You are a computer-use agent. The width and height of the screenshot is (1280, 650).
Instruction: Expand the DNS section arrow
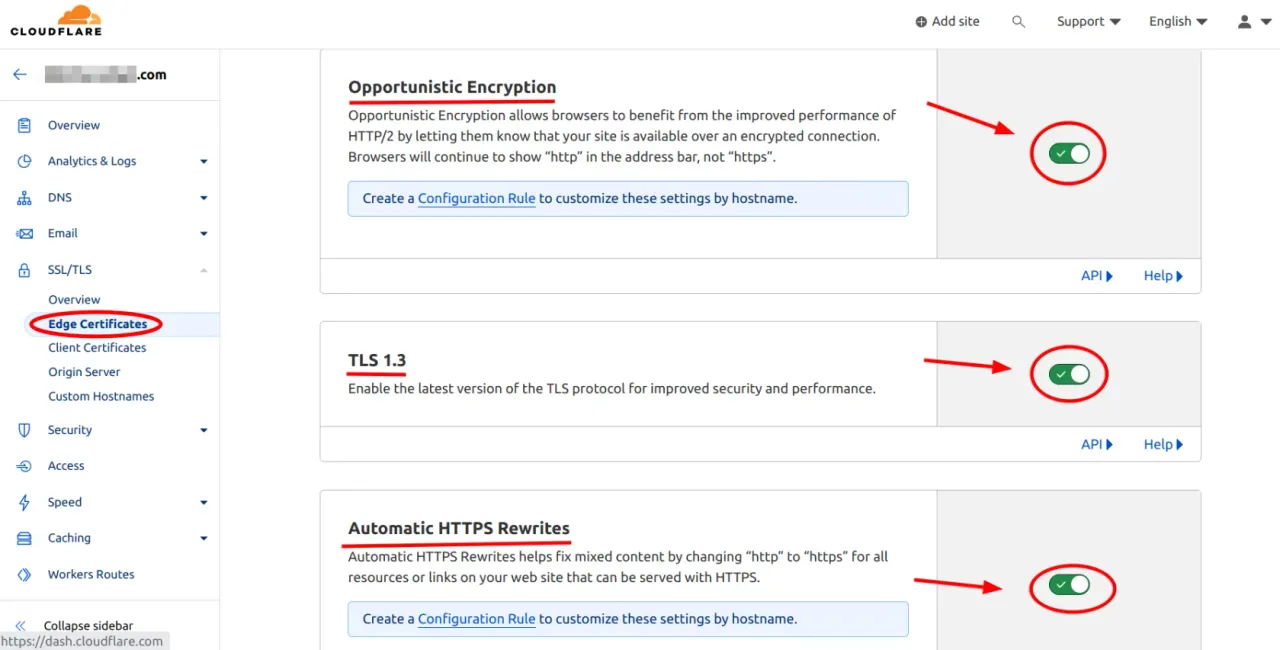(204, 198)
